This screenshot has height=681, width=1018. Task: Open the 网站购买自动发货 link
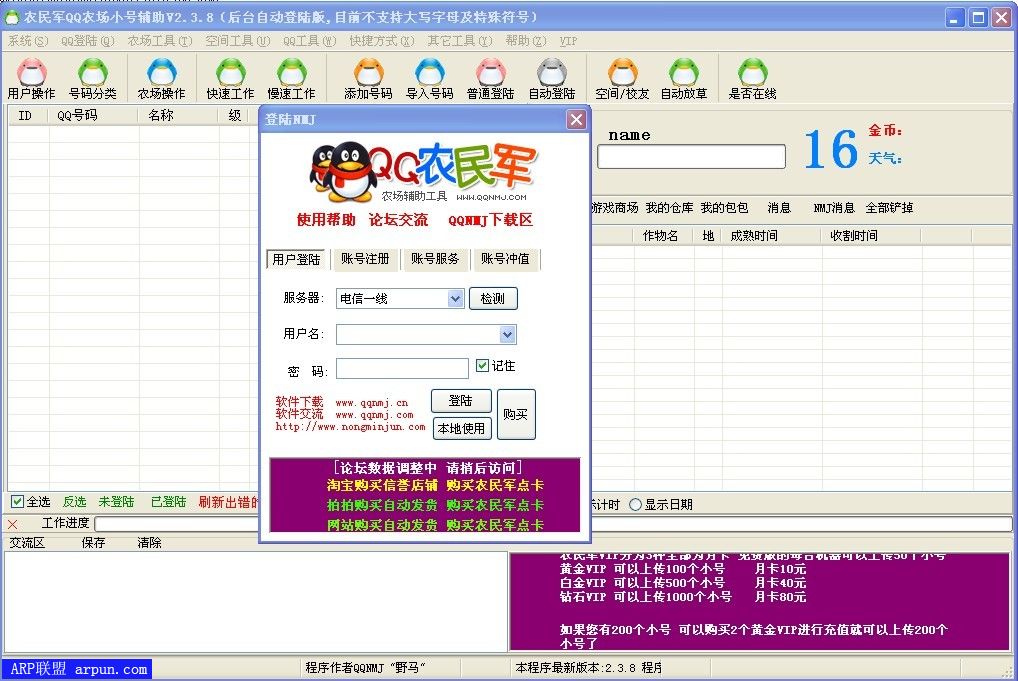pyautogui.click(x=382, y=525)
